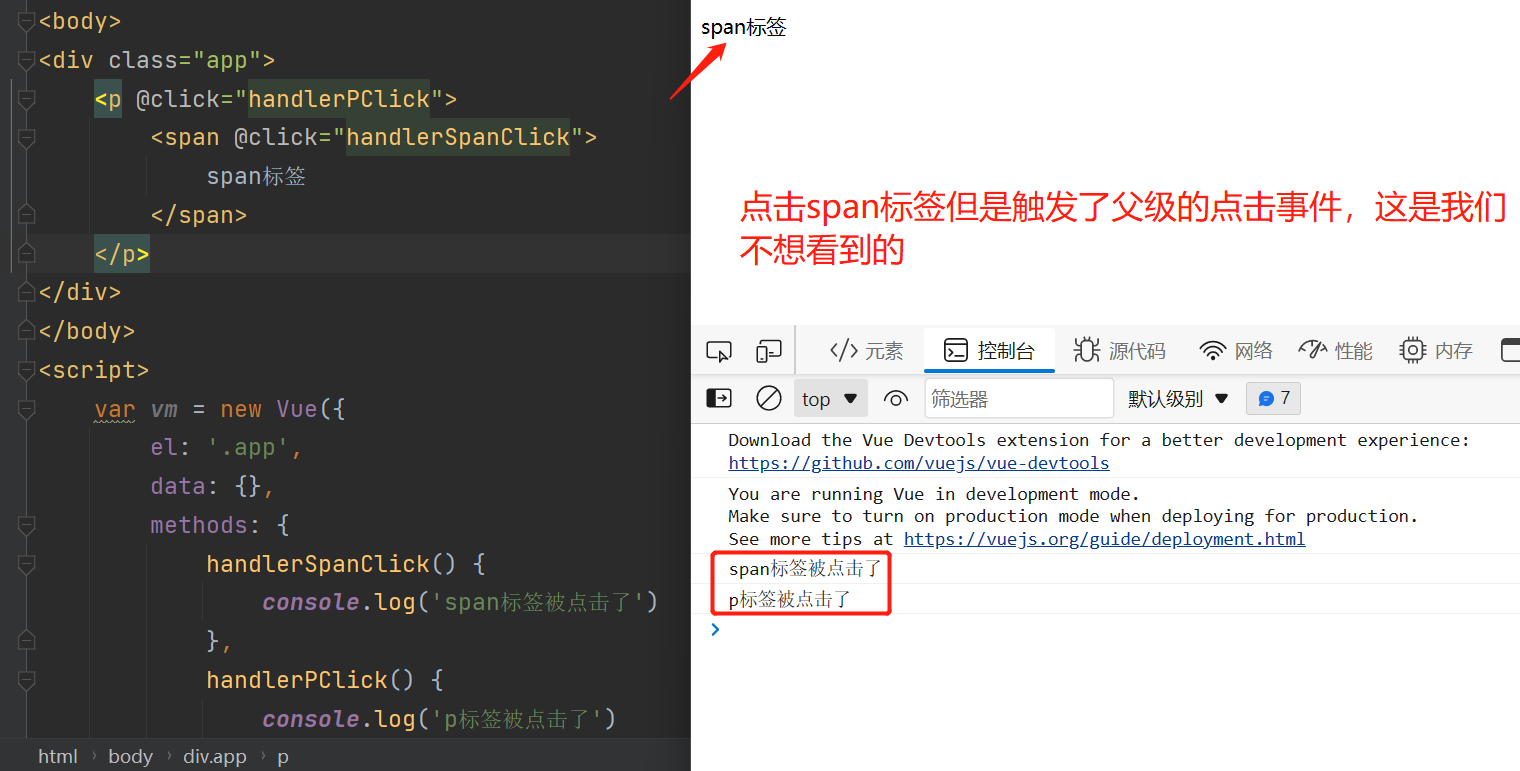This screenshot has height=771, width=1520.
Task: Focus the 筛选器 filter field
Action: coord(1019,399)
